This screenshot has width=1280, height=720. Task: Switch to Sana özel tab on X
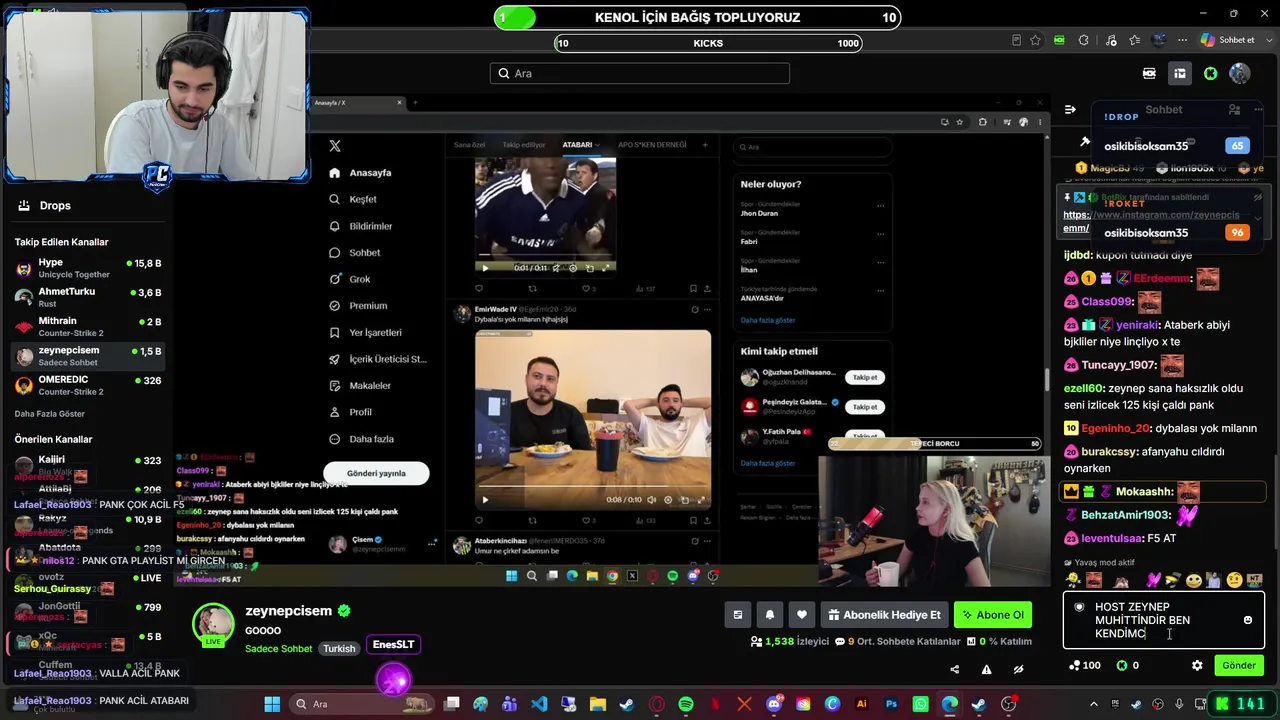(x=470, y=145)
